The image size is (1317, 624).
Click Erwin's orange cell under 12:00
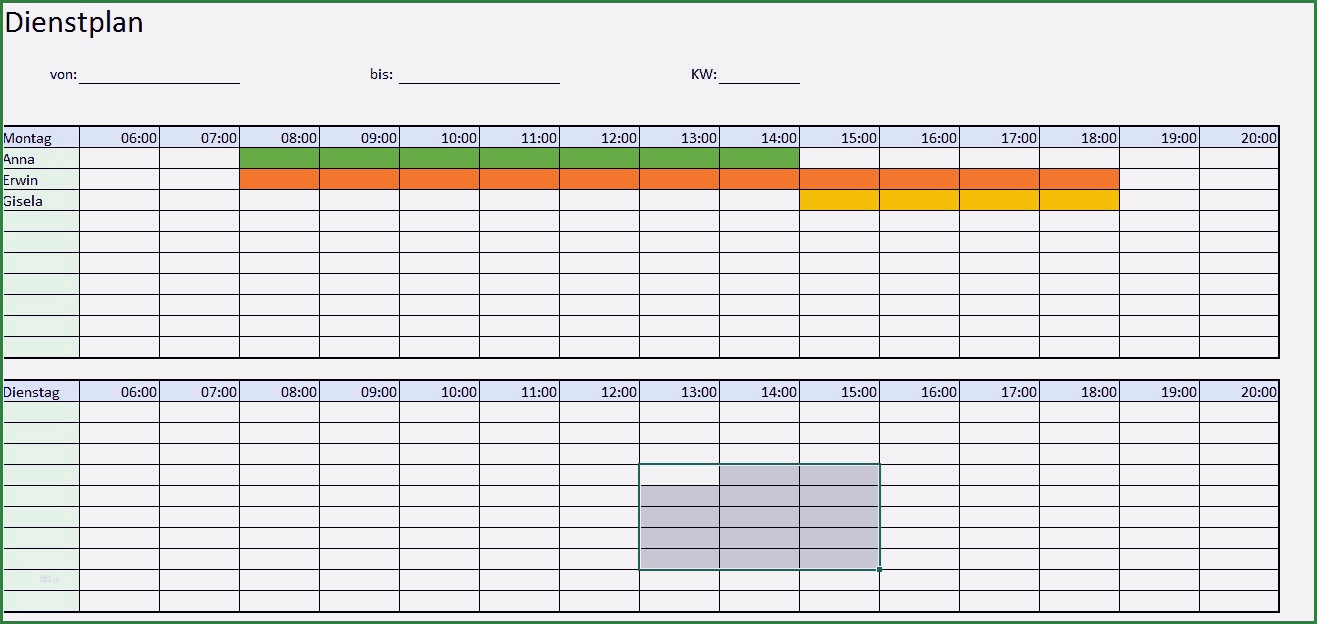(599, 180)
